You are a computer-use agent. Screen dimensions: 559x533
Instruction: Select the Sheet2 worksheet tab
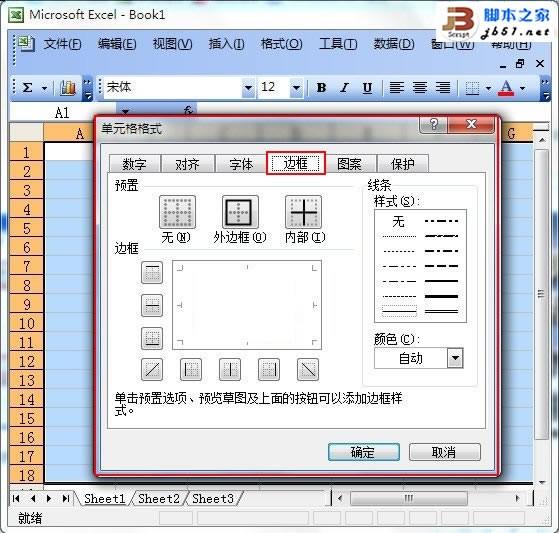[x=159, y=498]
